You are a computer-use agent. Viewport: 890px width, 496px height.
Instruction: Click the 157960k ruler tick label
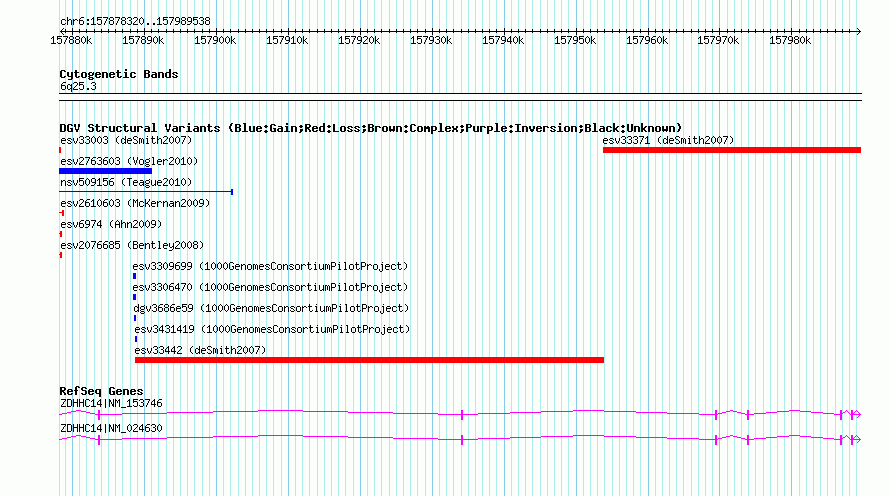(x=647, y=40)
